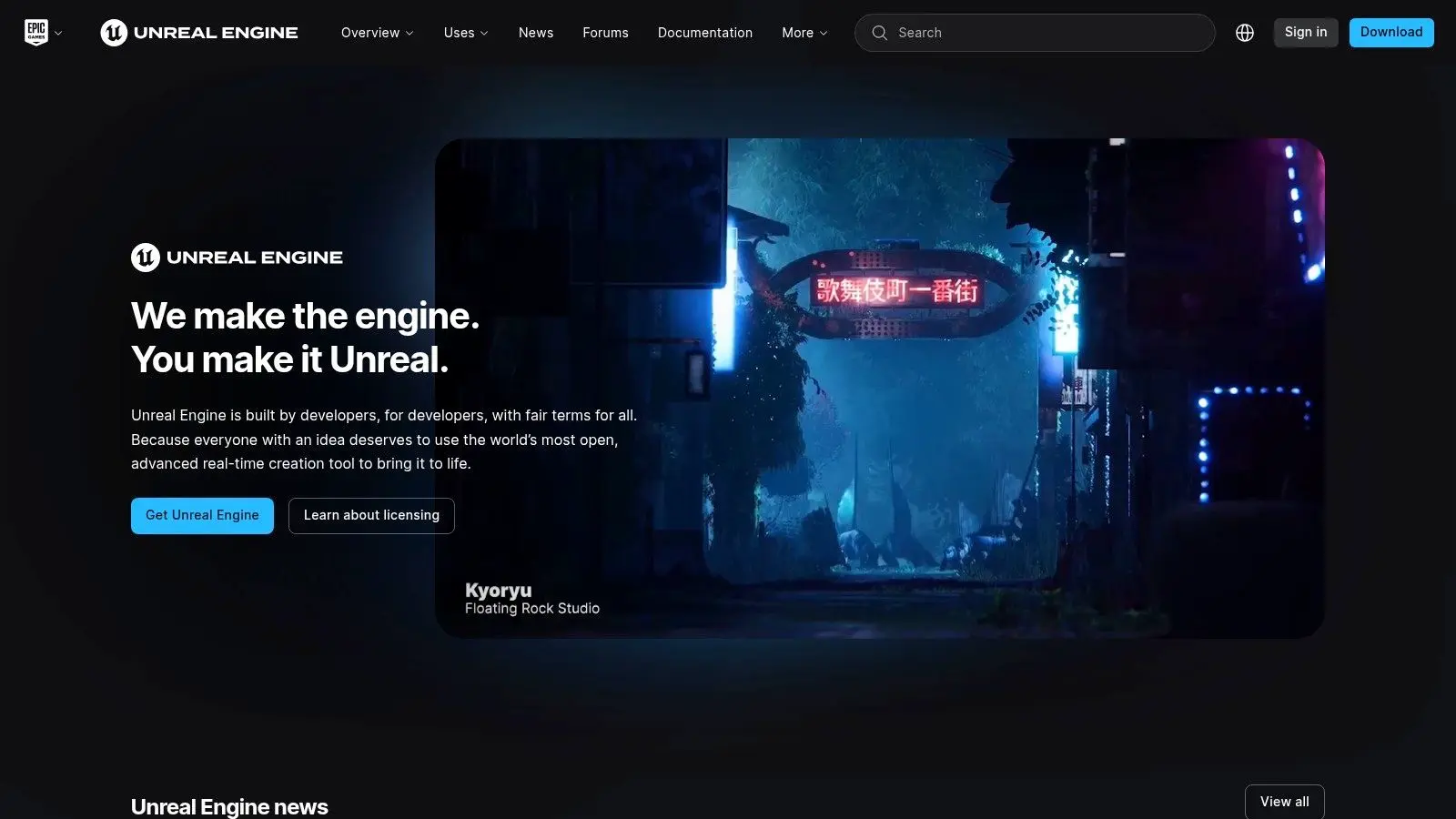The height and width of the screenshot is (819, 1456).
Task: Expand the More dropdown menu
Action: 804,33
